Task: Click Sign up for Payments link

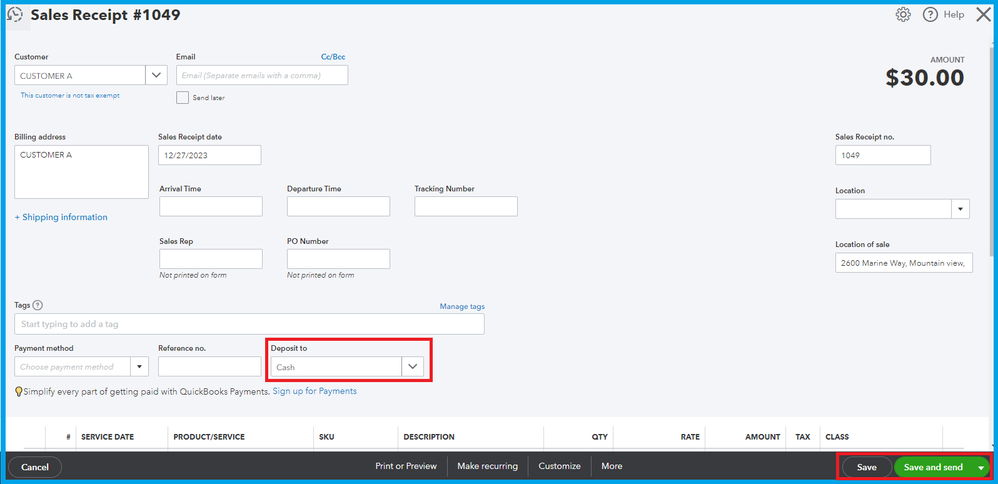Action: point(314,391)
